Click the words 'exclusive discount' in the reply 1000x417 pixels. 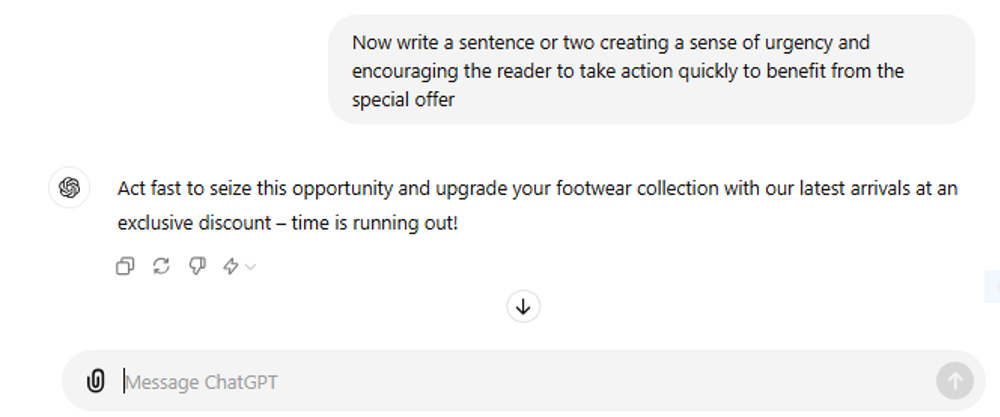pyautogui.click(x=195, y=223)
